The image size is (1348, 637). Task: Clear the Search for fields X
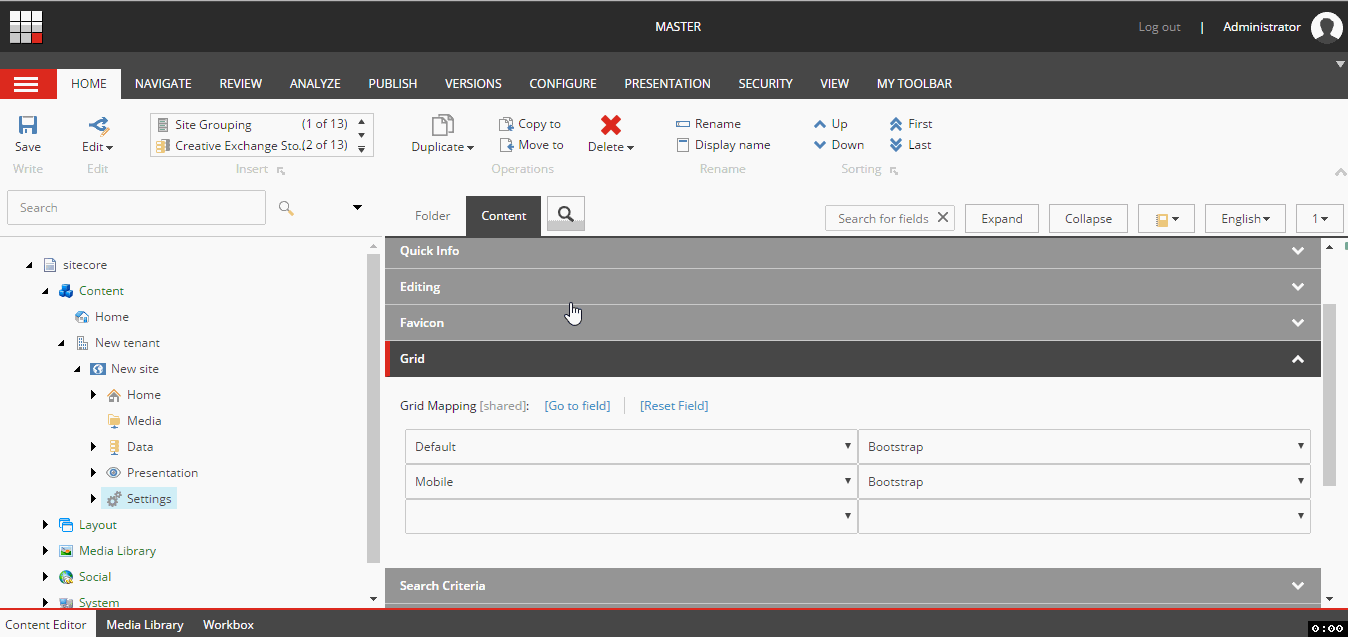point(943,218)
